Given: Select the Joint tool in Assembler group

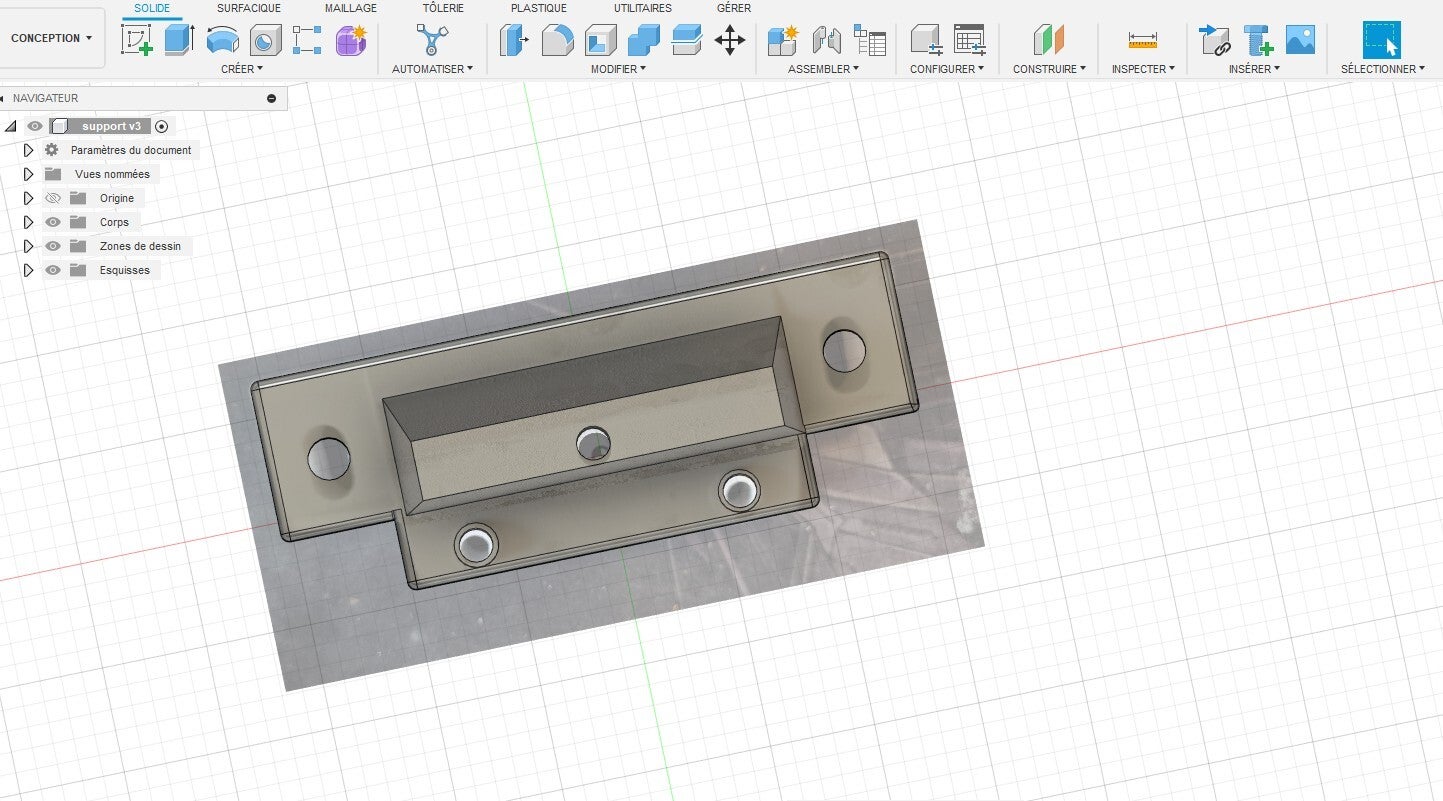Looking at the screenshot, I should coord(826,40).
